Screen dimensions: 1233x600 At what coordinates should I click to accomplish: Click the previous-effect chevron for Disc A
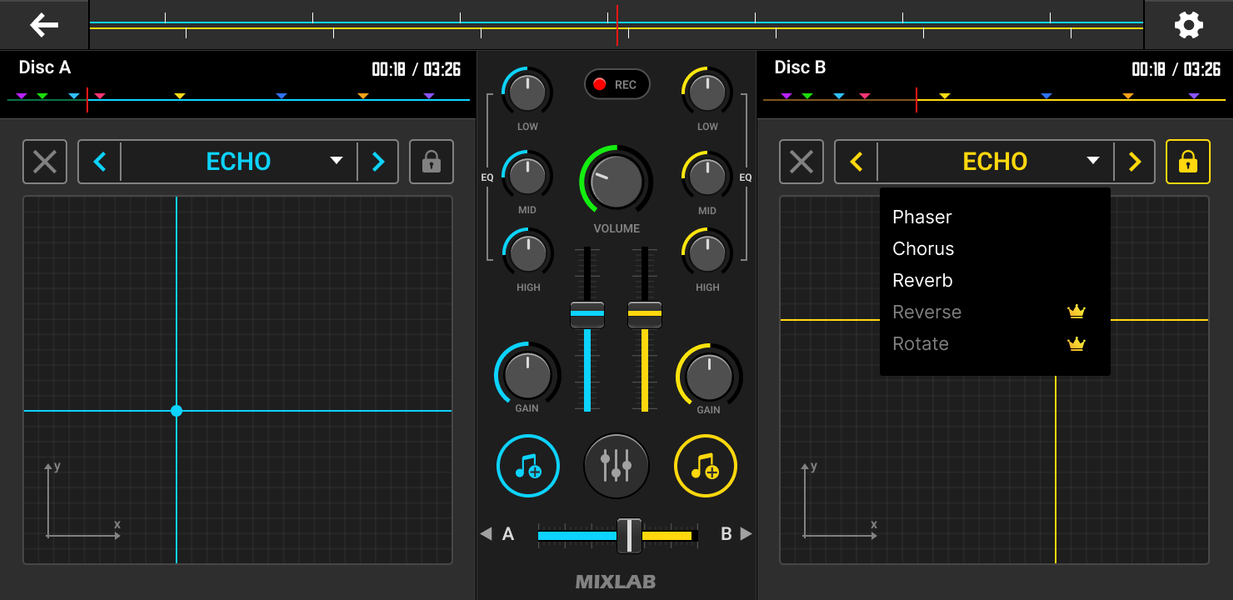pyautogui.click(x=100, y=161)
